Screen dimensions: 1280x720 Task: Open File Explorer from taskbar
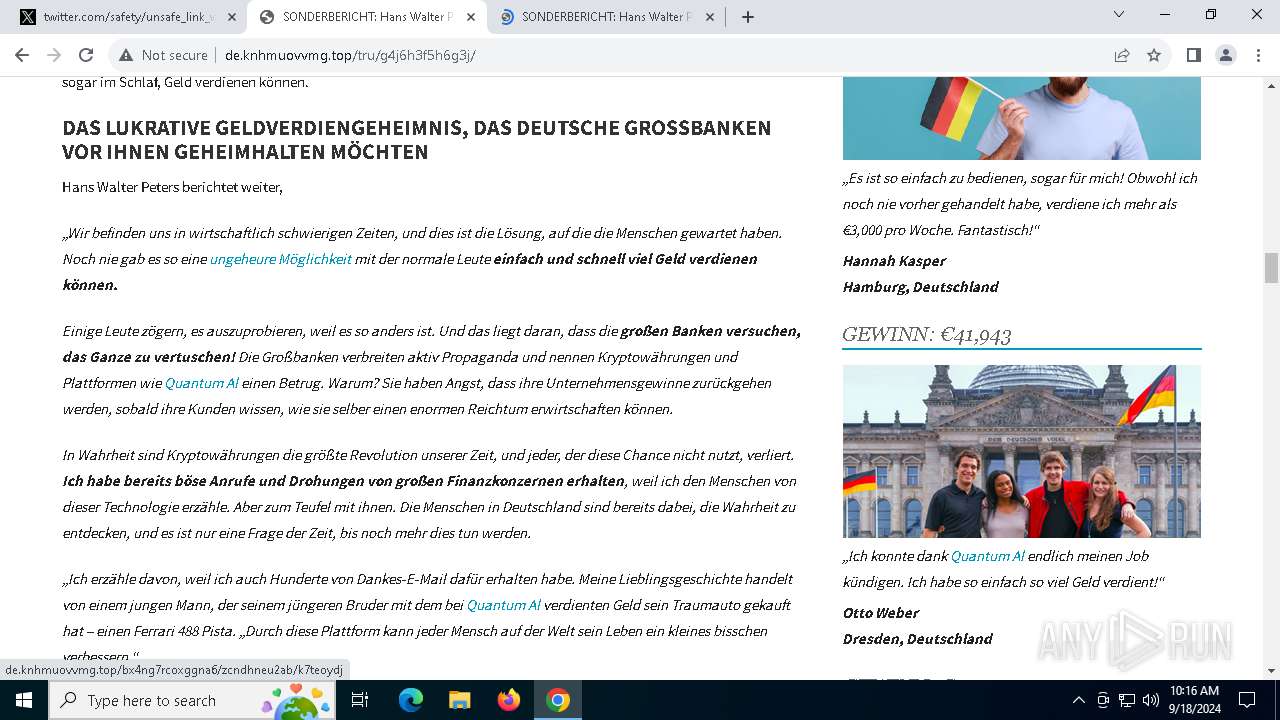(x=459, y=700)
